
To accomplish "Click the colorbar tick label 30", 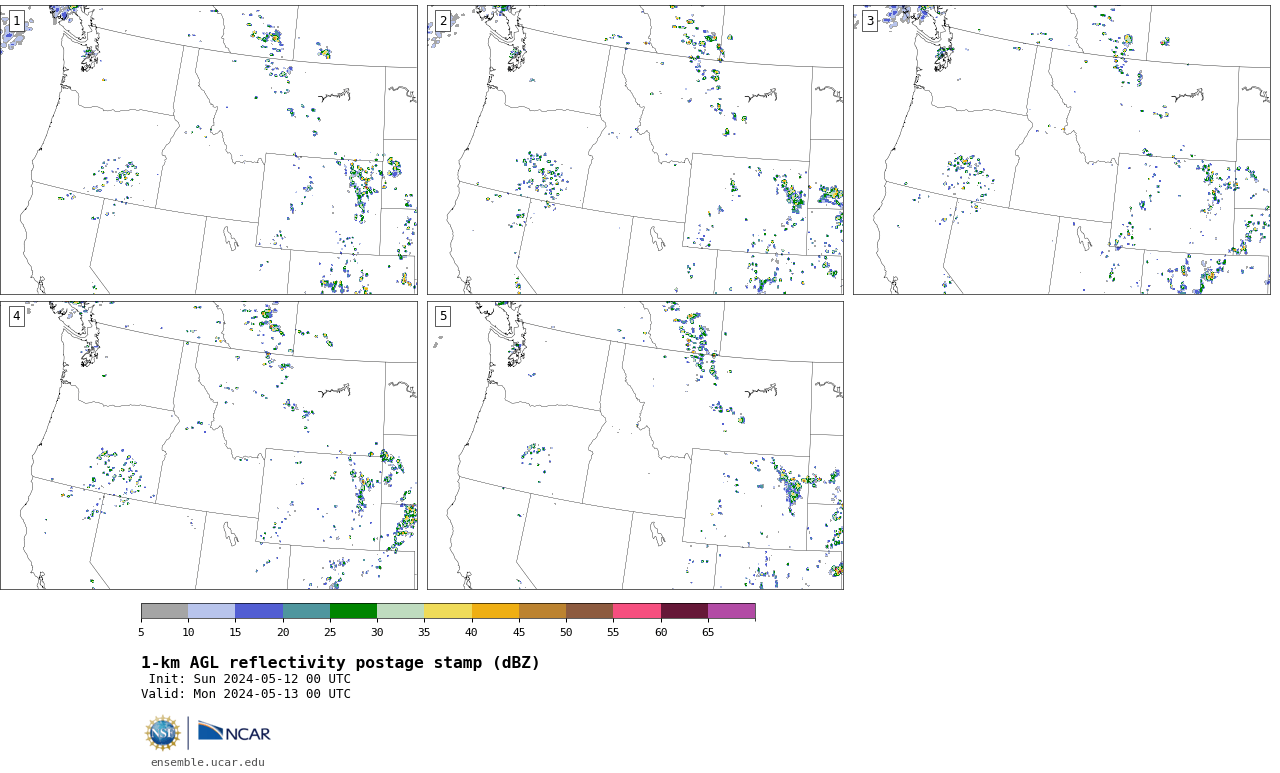I will [377, 632].
